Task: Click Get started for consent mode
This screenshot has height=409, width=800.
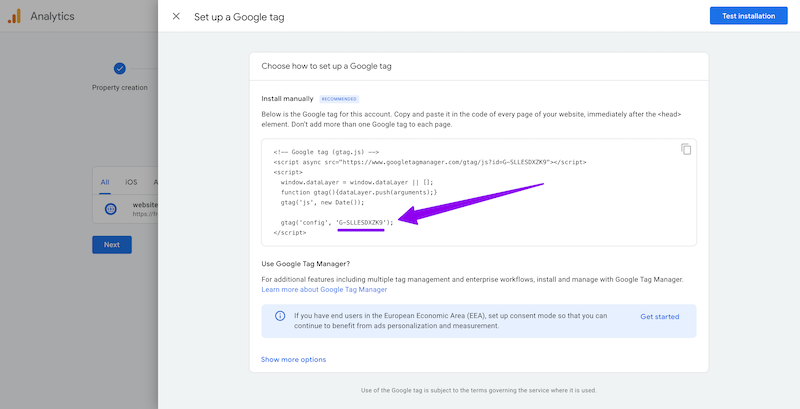Action: pos(659,316)
